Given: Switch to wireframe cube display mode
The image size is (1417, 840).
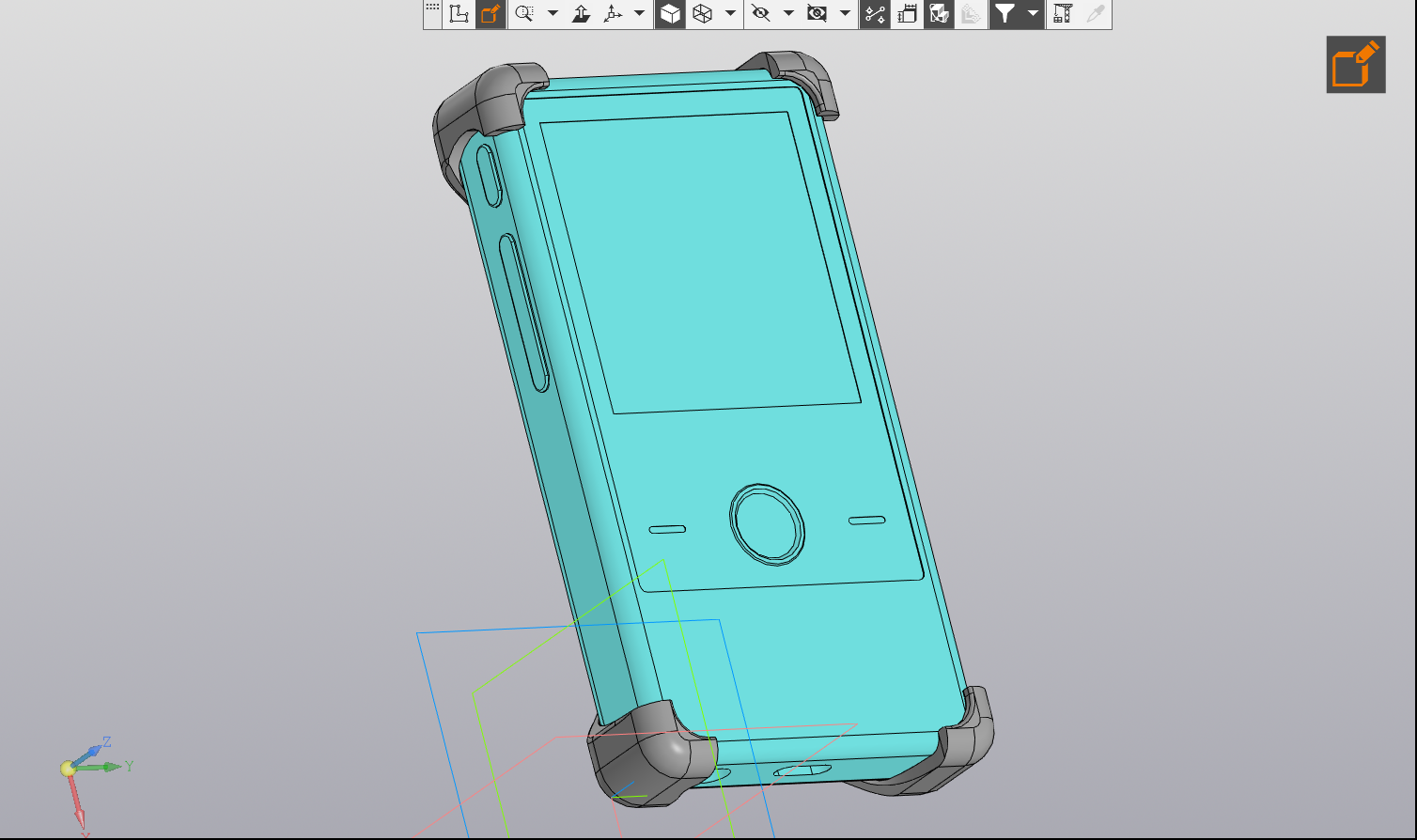Looking at the screenshot, I should [702, 14].
